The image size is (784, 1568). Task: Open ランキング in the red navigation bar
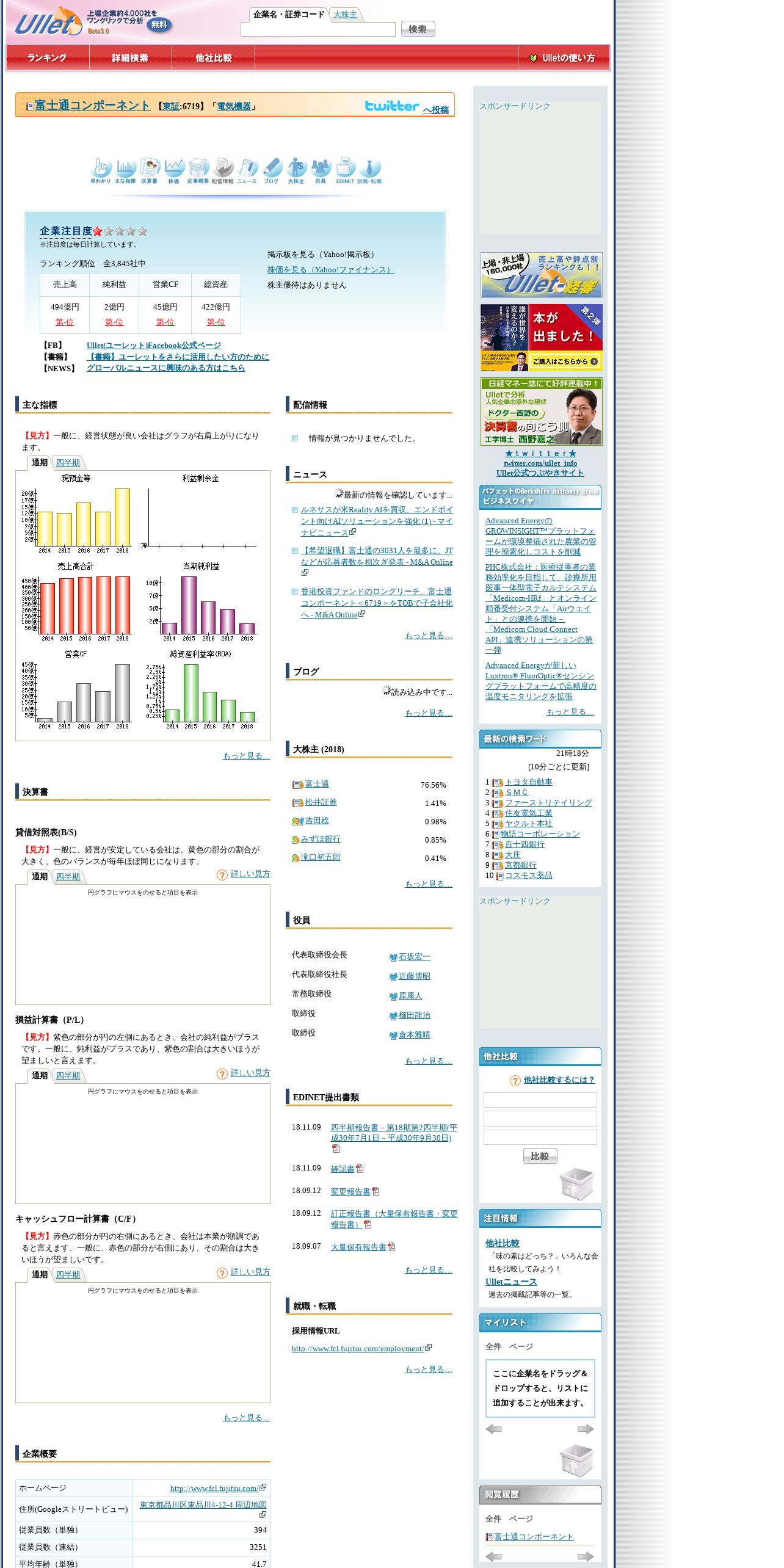point(48,58)
